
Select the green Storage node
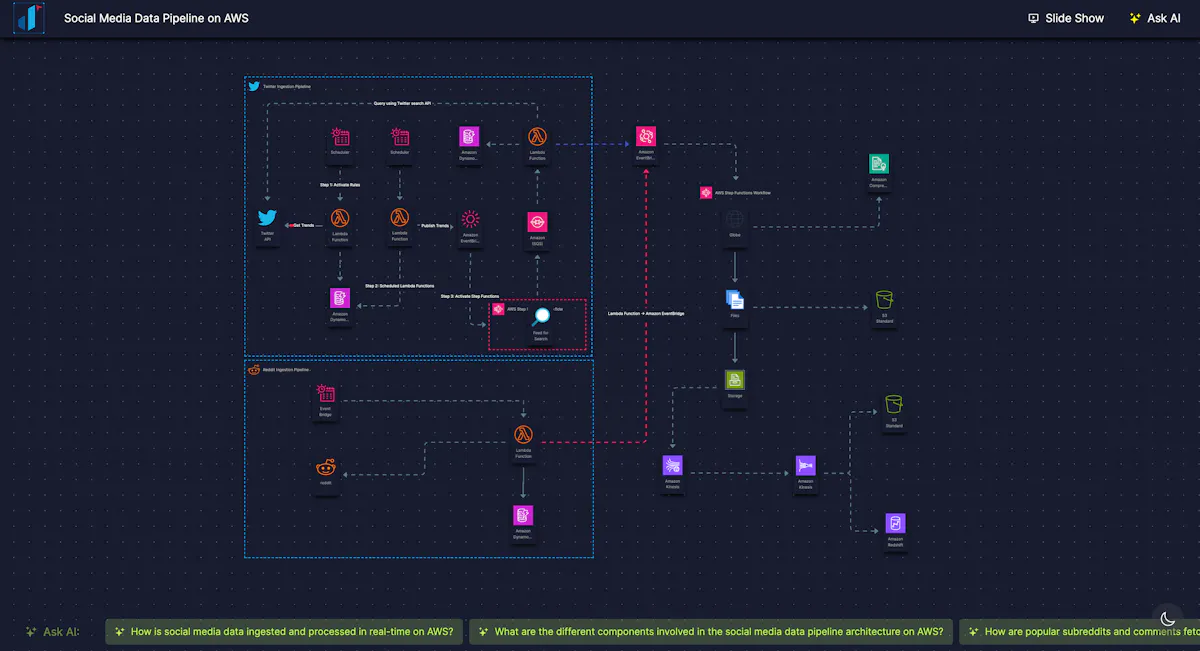coord(735,380)
